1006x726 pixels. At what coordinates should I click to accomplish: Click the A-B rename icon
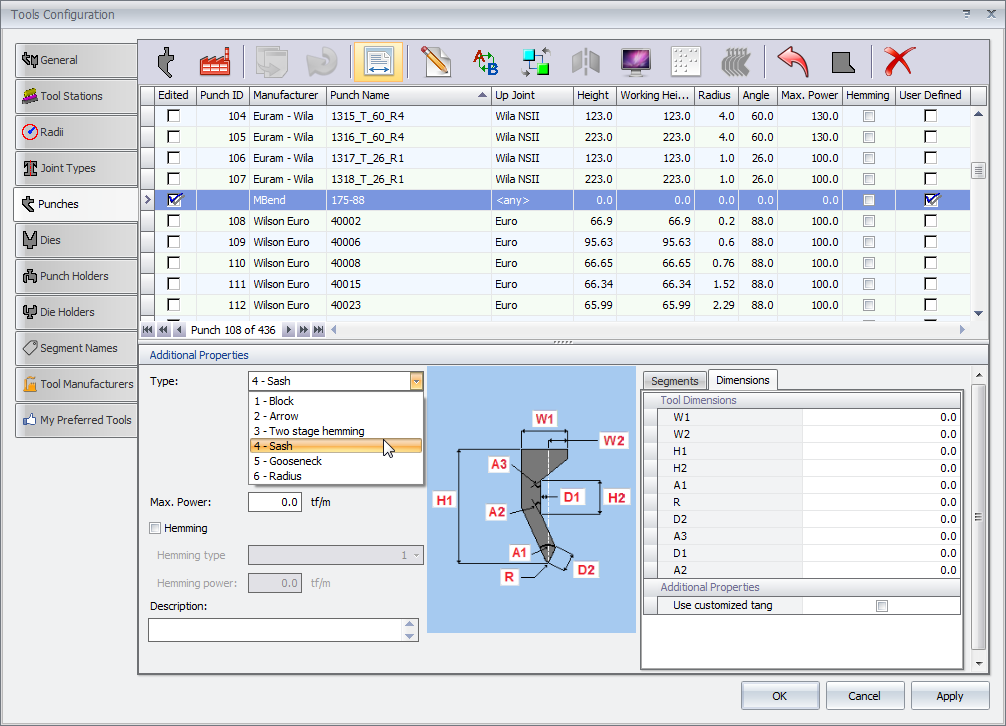[485, 62]
